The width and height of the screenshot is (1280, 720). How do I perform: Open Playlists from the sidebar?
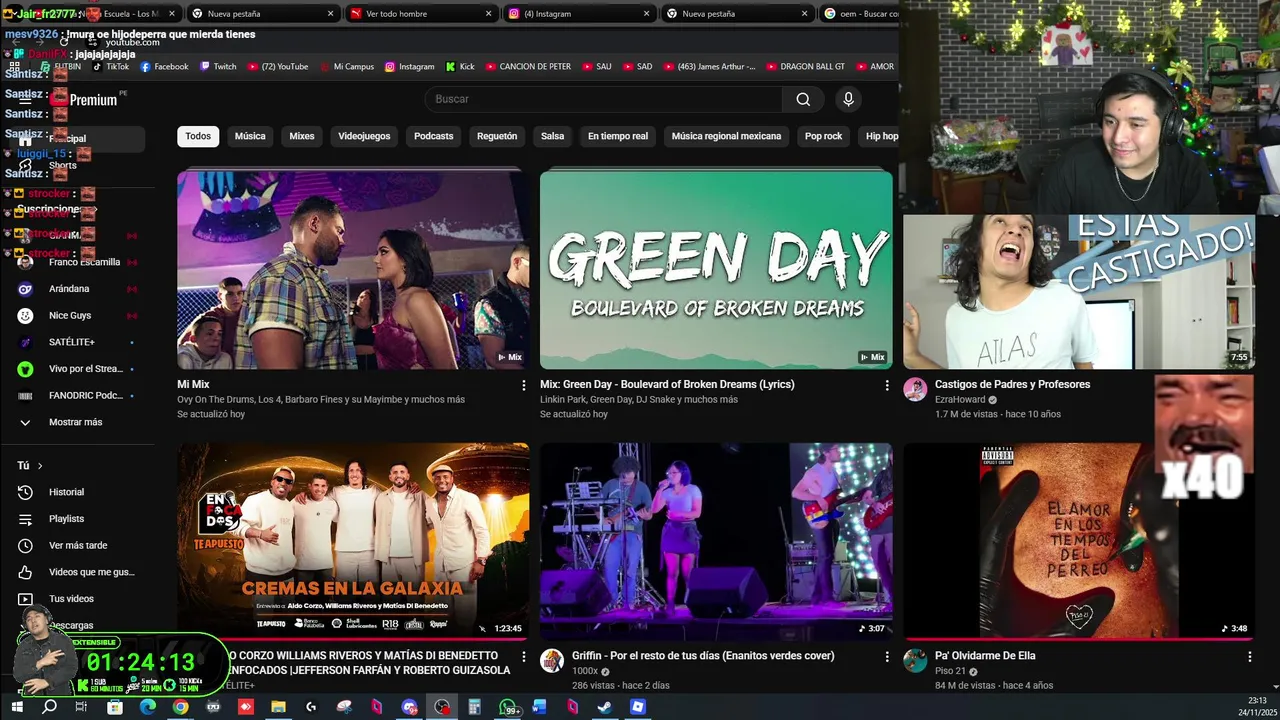[x=77, y=519]
